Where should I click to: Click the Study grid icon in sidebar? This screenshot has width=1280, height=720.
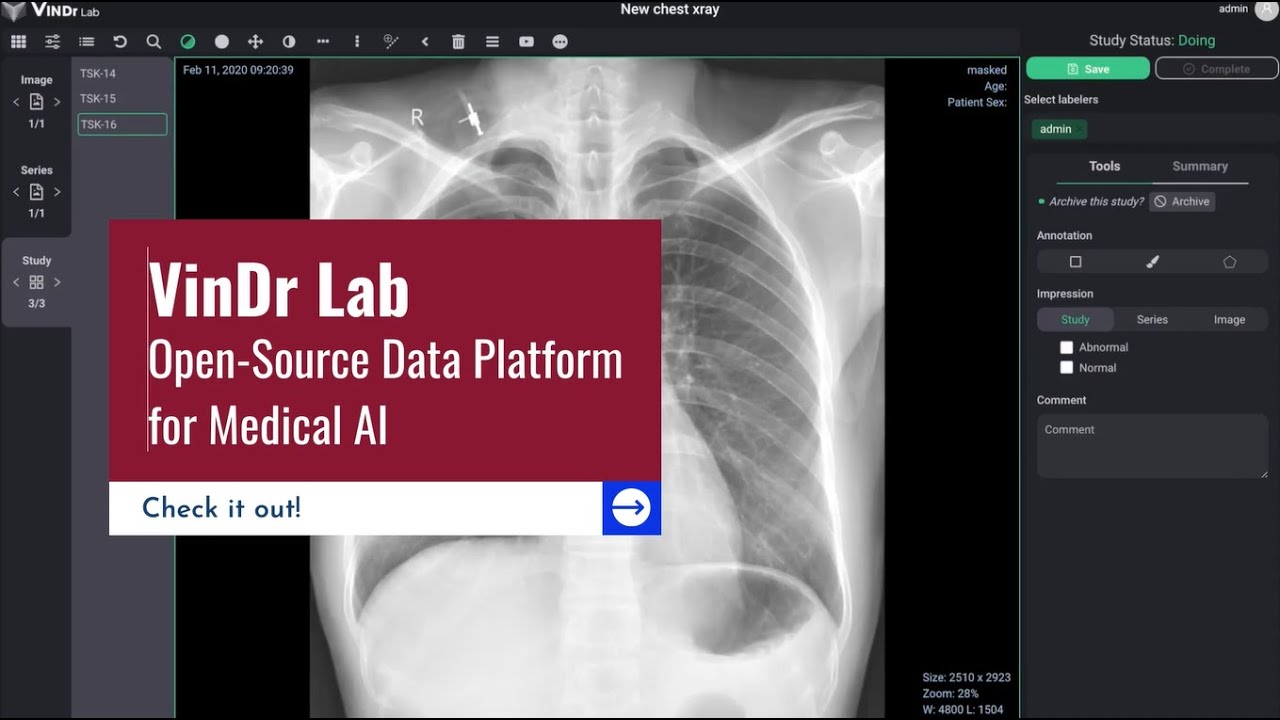tap(36, 282)
